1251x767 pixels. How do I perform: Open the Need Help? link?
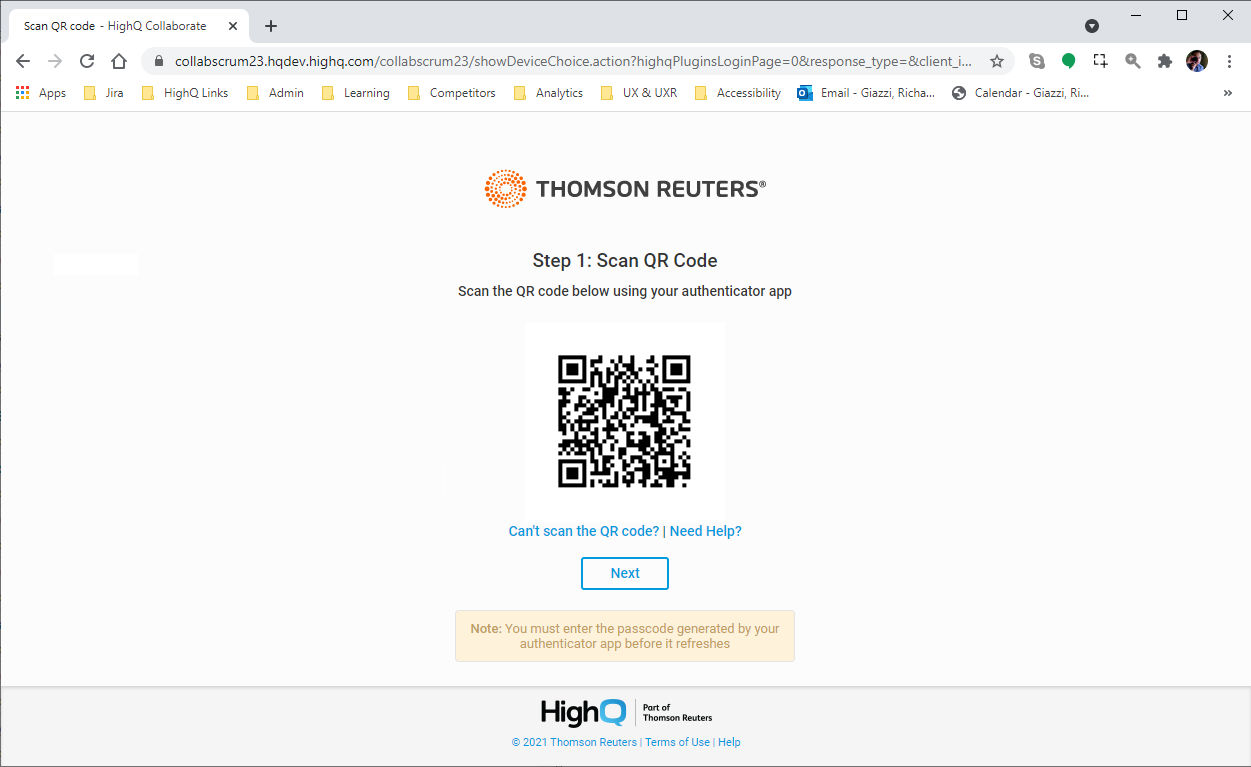706,531
